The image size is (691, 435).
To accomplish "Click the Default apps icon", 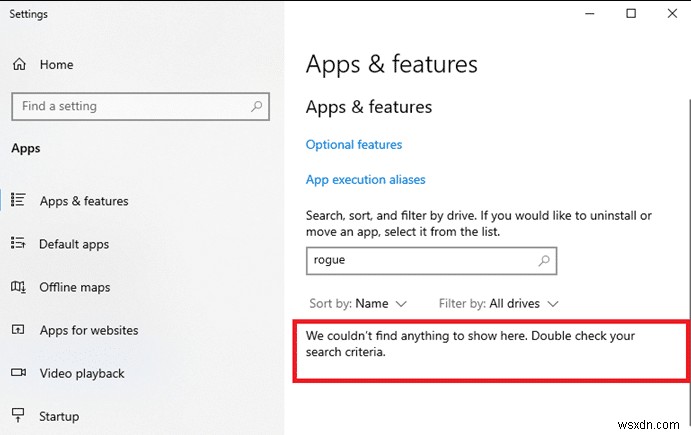I will (x=18, y=244).
